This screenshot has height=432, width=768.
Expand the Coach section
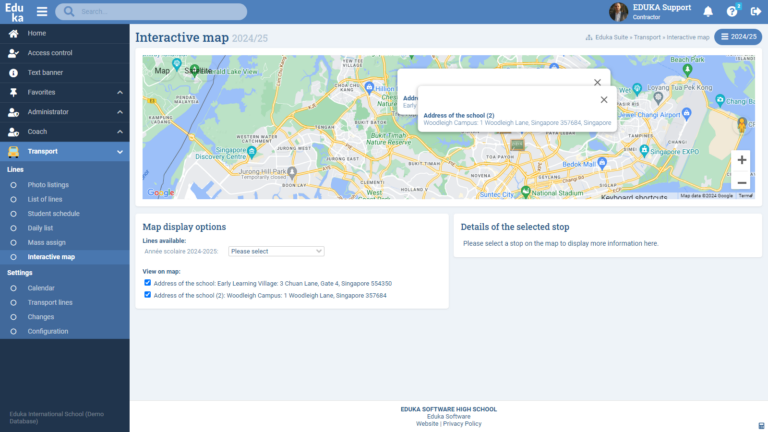click(x=65, y=131)
